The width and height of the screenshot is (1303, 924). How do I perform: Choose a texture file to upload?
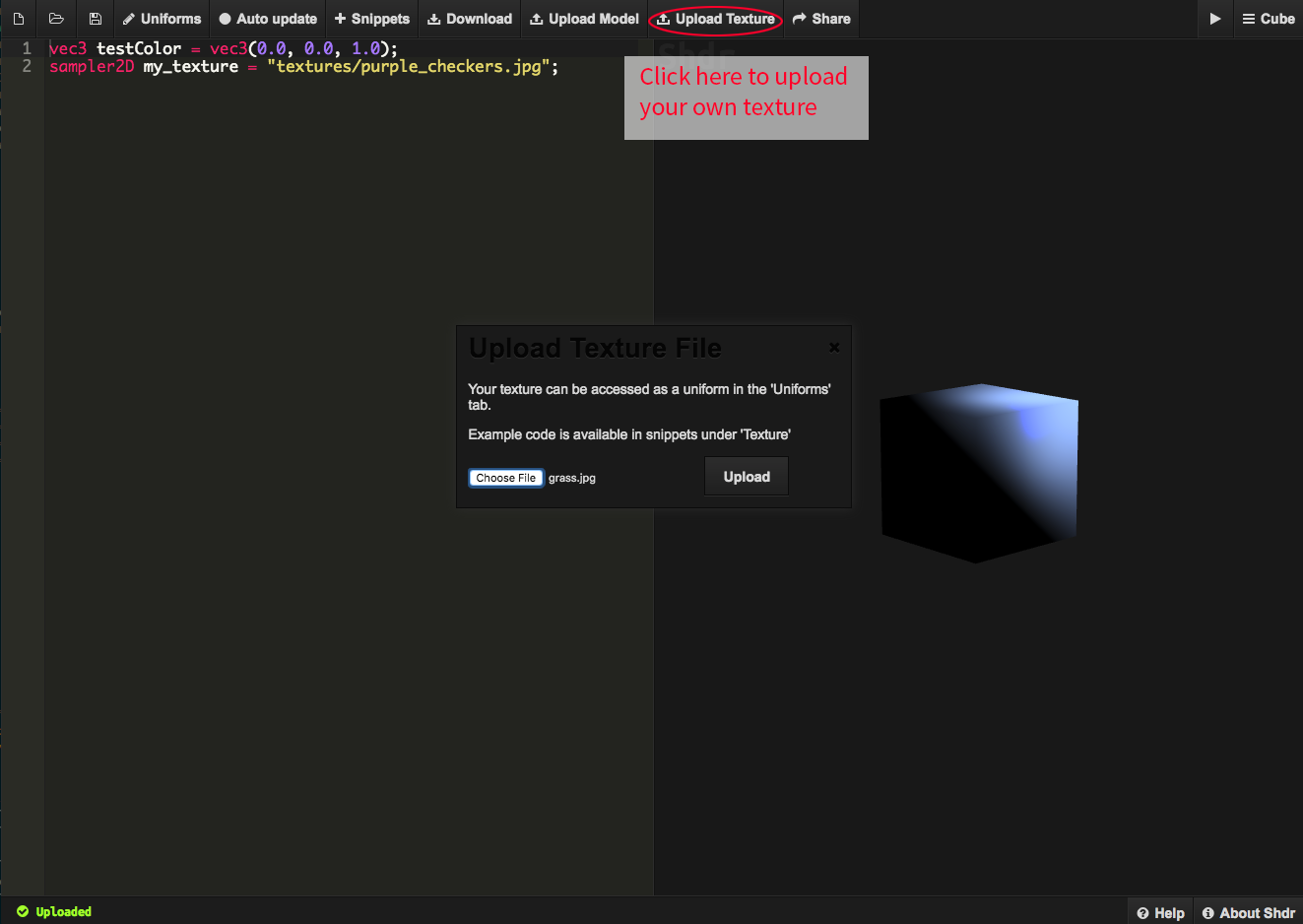[506, 478]
